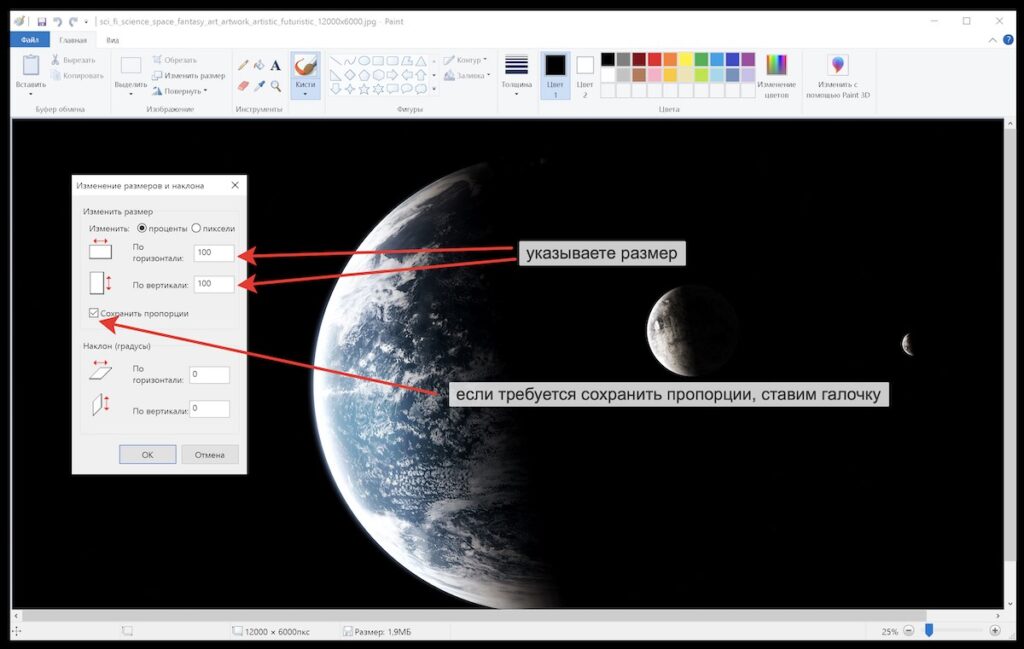Click the Вставить paste clipboard icon

[x=31, y=65]
